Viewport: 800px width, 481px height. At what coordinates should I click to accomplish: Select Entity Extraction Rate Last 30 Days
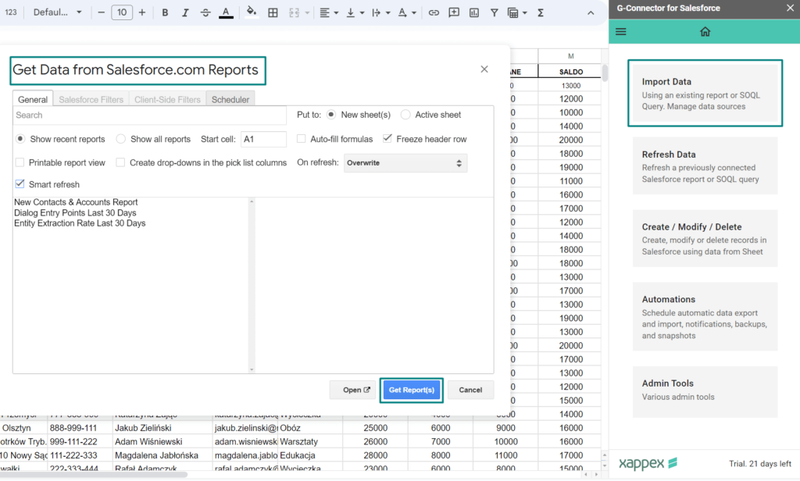[80, 223]
